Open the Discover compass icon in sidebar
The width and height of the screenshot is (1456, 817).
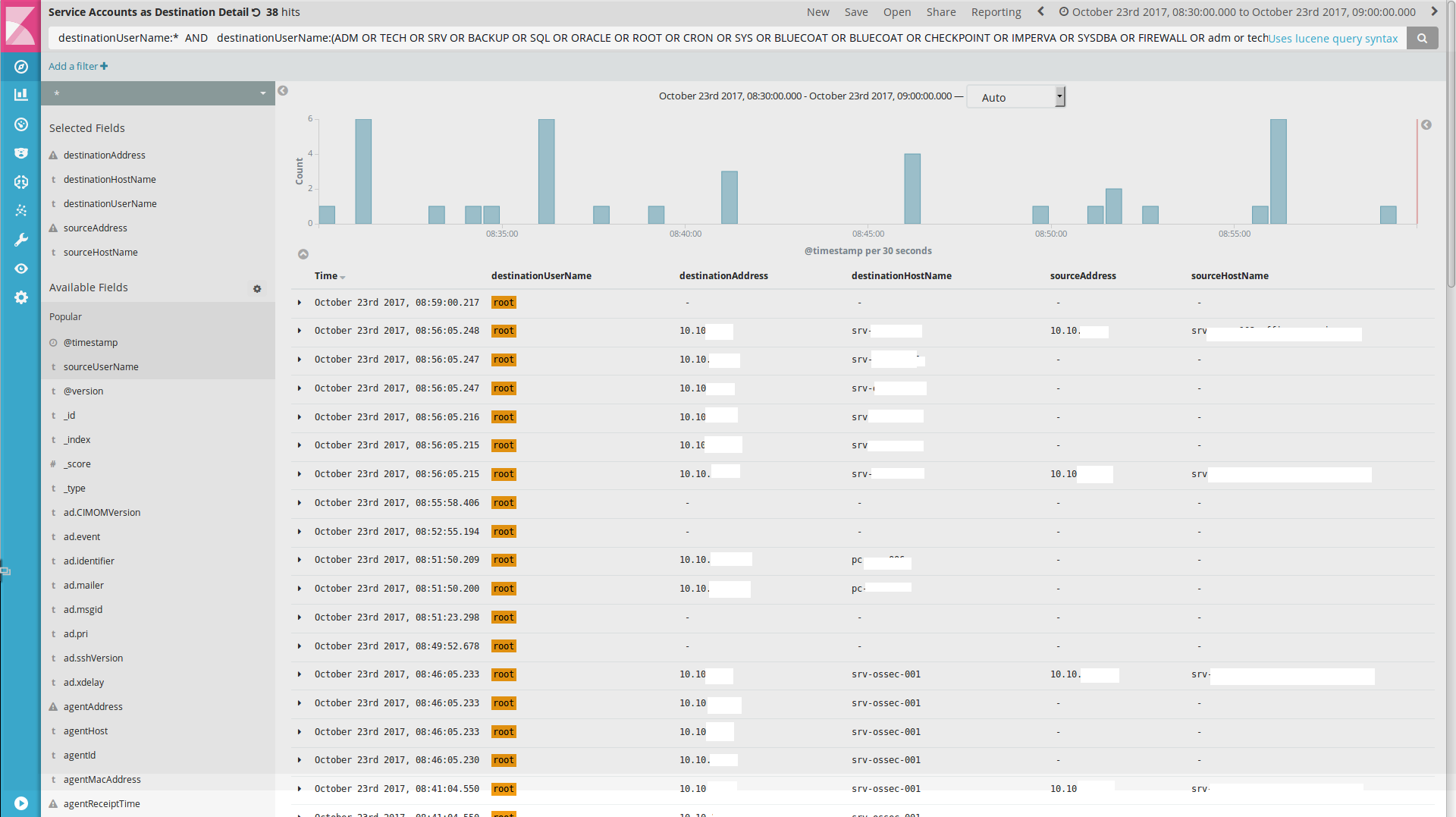(x=21, y=67)
